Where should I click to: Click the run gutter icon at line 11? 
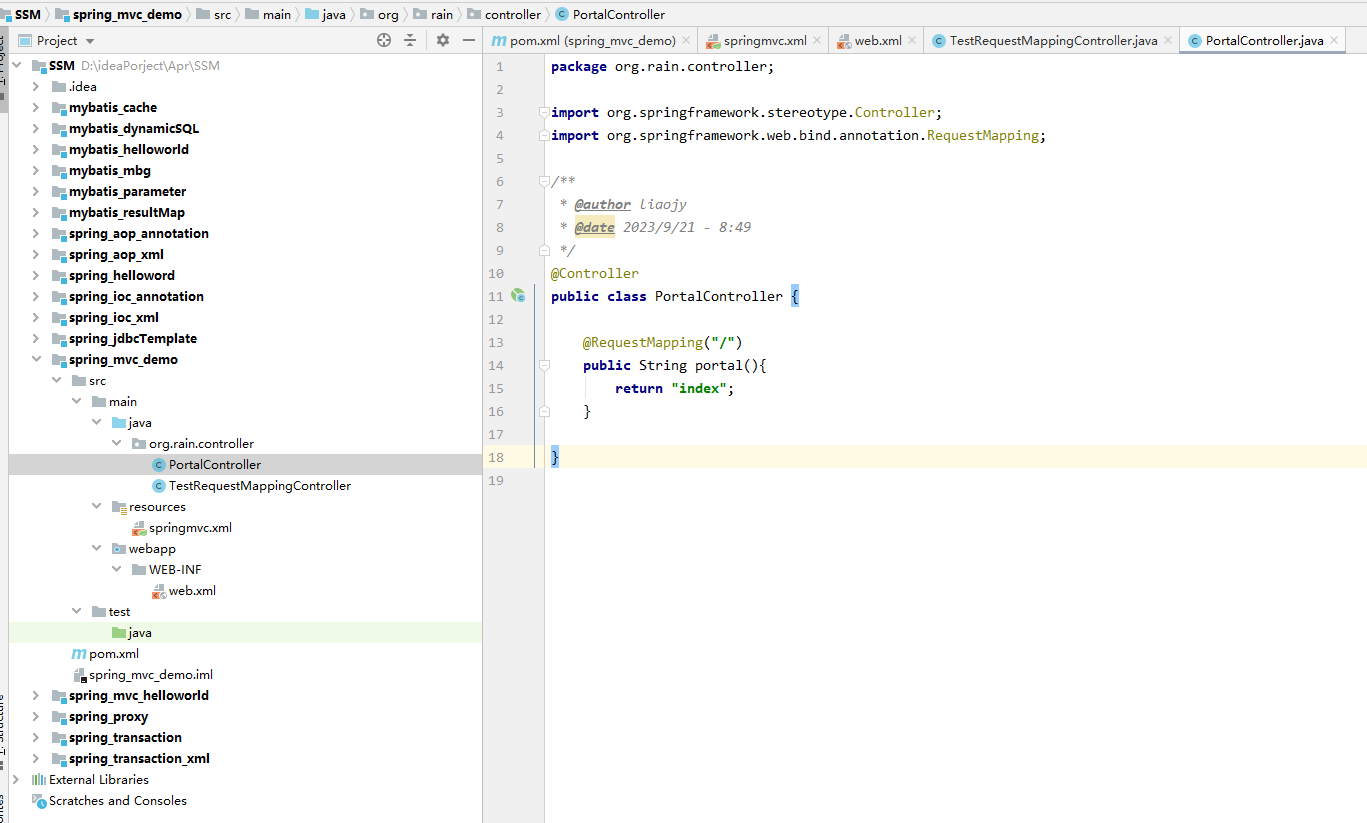tap(518, 295)
